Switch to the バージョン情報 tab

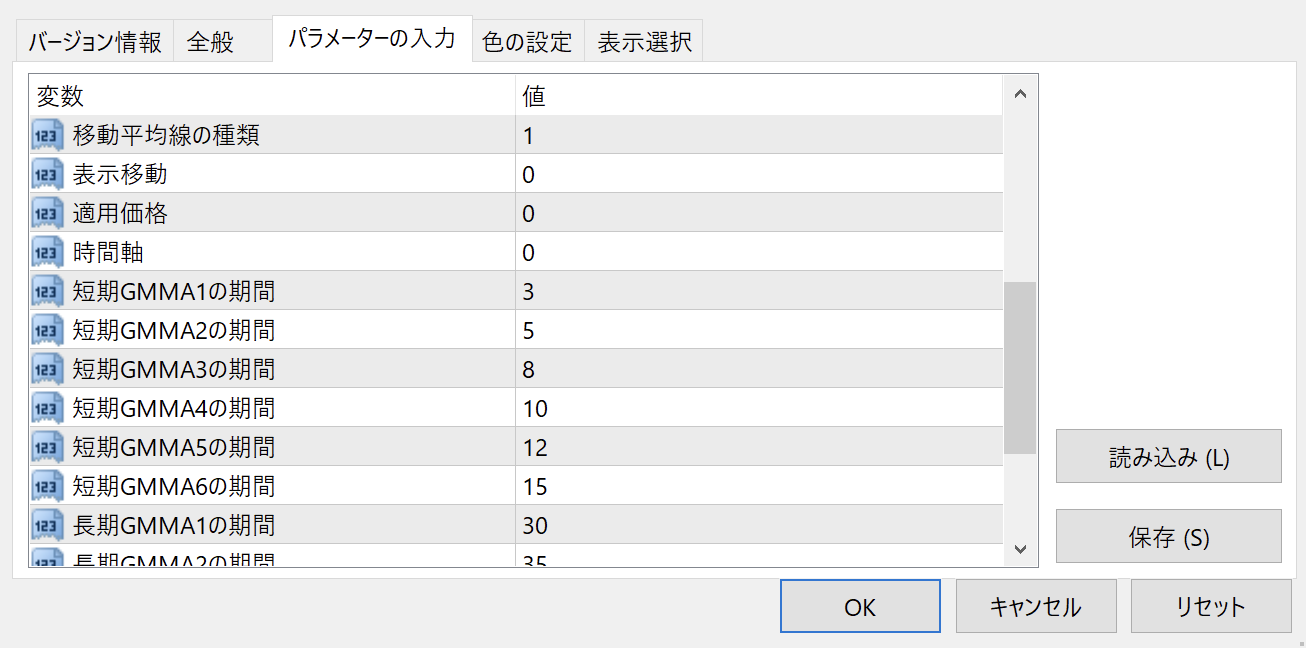click(94, 42)
